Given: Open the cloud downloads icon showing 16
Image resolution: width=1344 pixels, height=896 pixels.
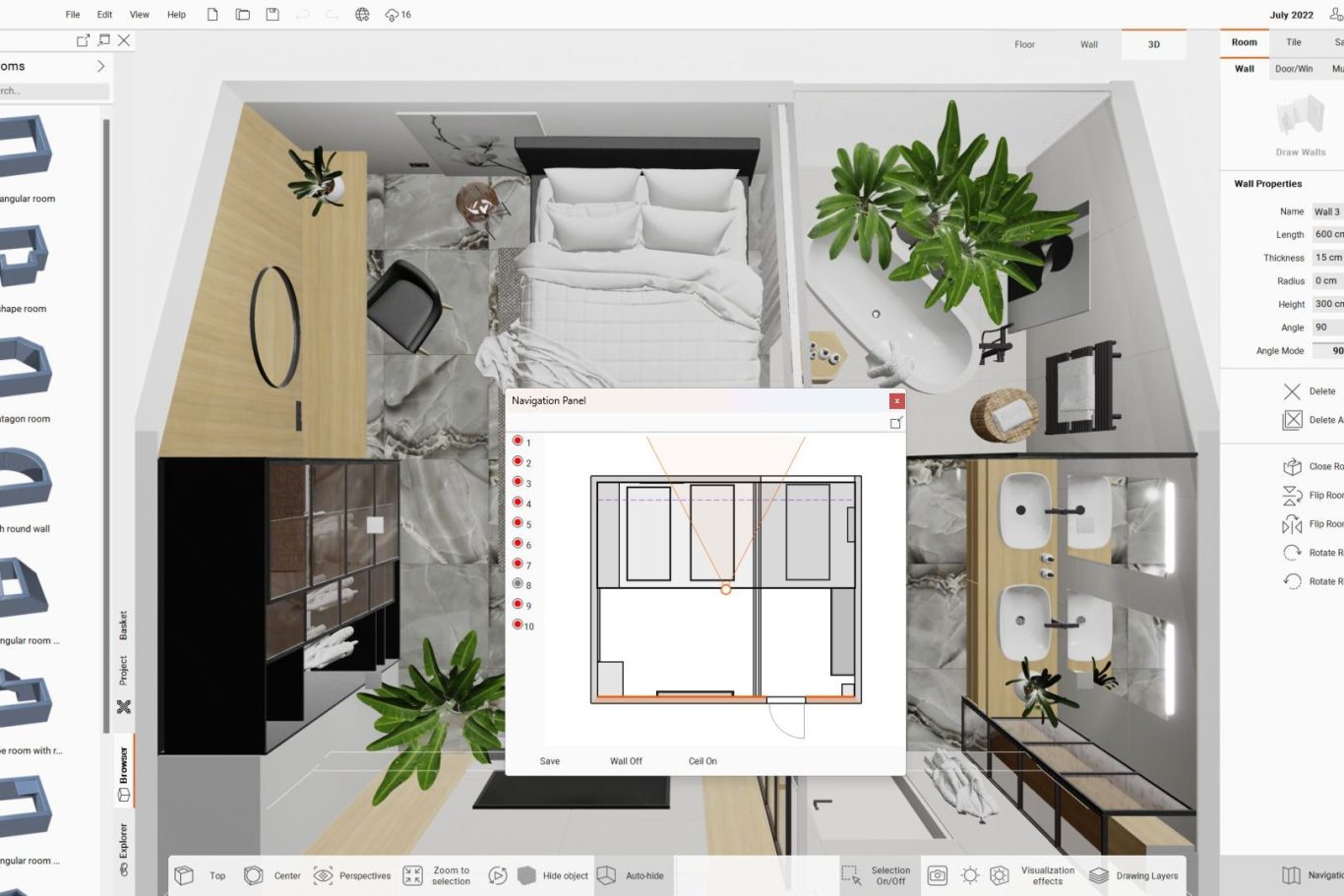Looking at the screenshot, I should 393,15.
